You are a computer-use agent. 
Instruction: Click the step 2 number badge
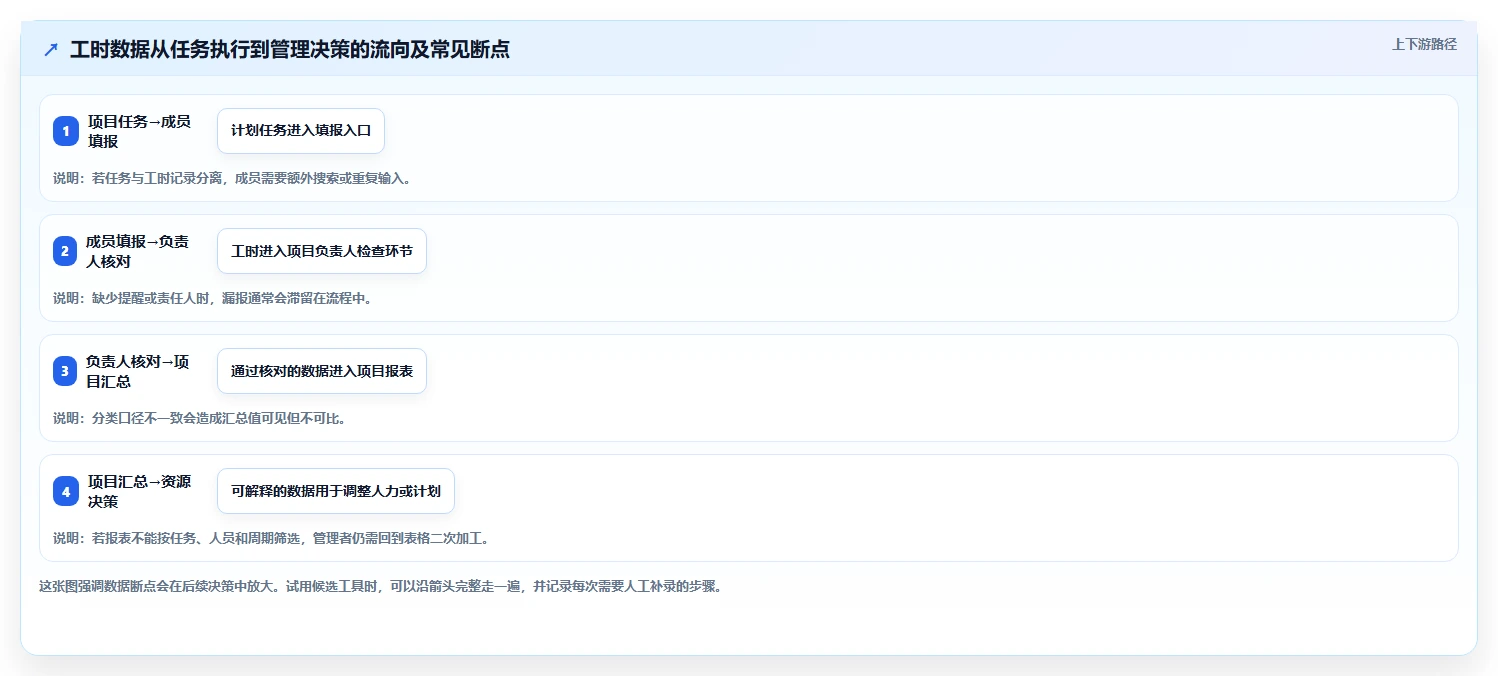click(x=66, y=251)
